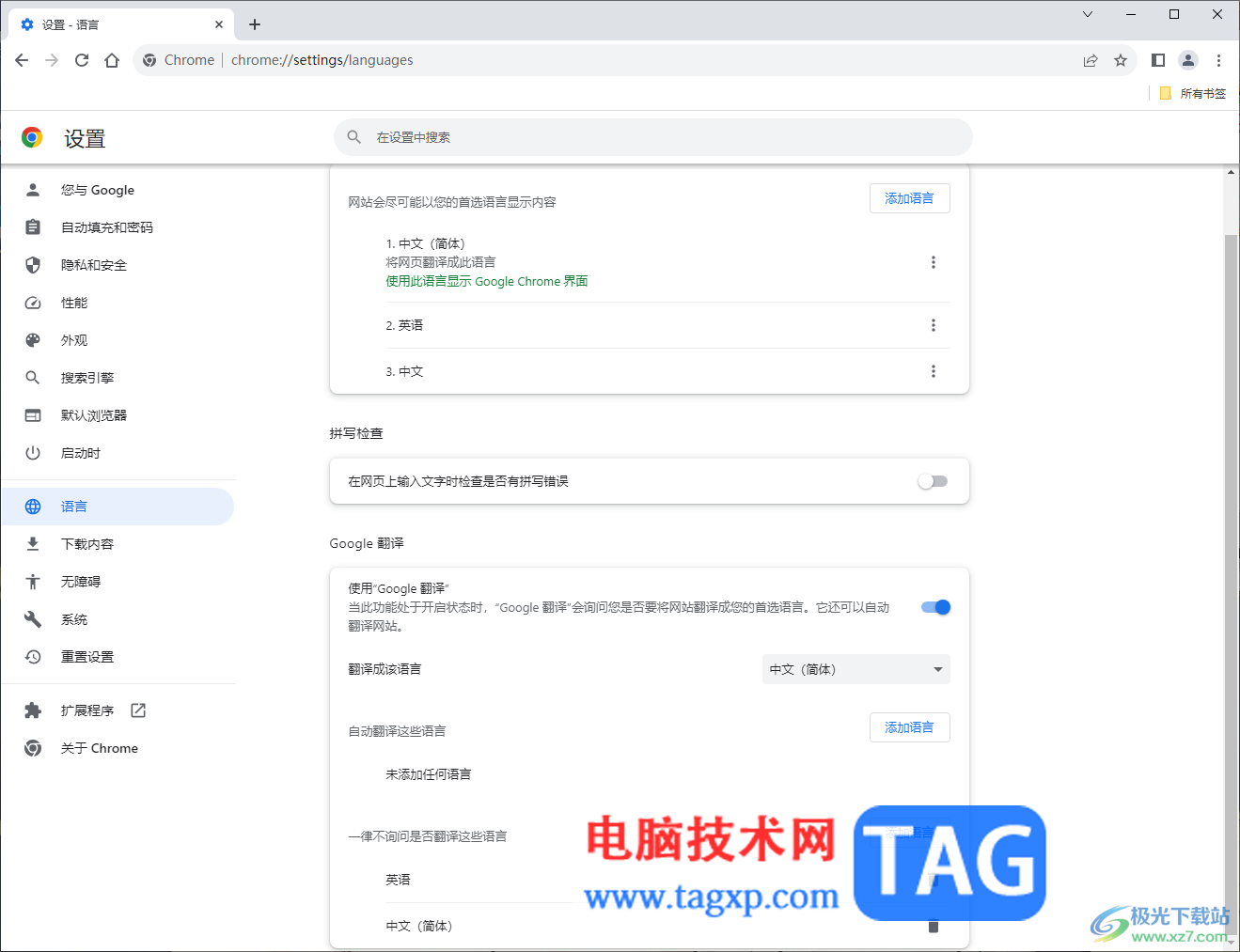Screen dimensions: 1240x952
Task: Click the download icon beside 下载内容
Action: (x=33, y=544)
